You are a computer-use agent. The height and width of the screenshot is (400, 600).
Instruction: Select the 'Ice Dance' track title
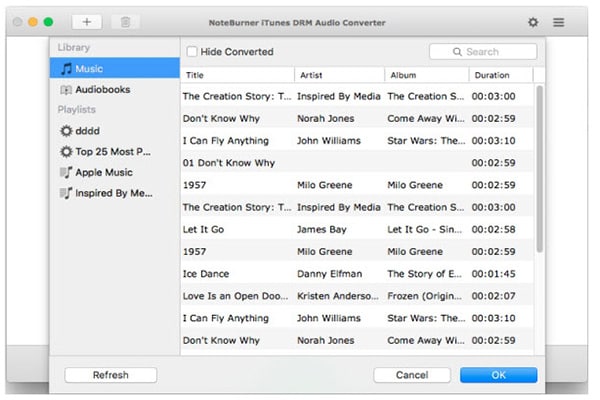(x=206, y=274)
